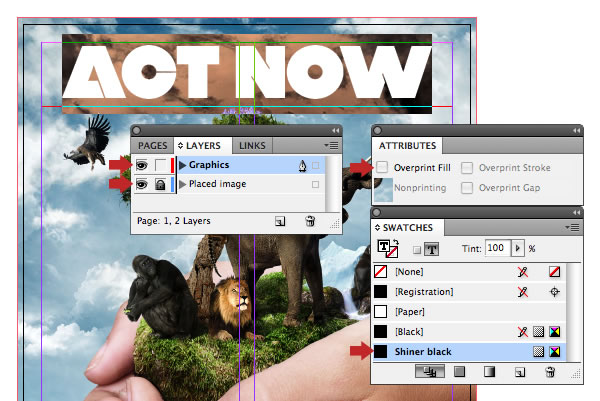
Task: Select the Attributes tab
Action: 408,146
